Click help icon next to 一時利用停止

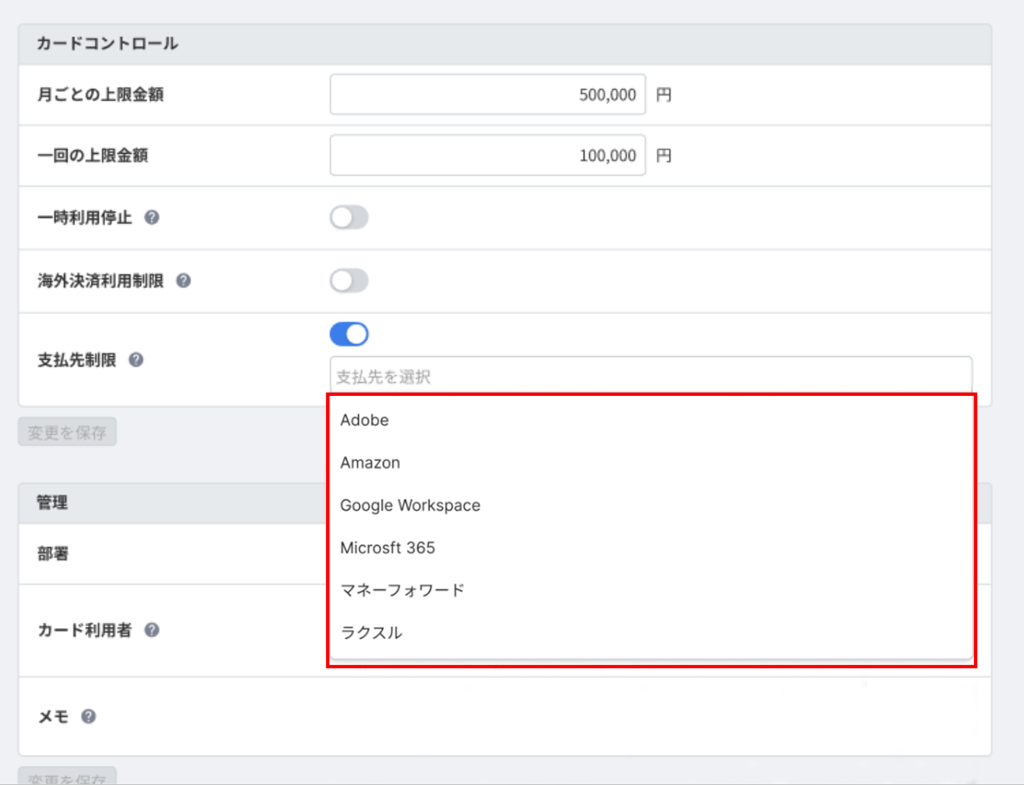[152, 217]
